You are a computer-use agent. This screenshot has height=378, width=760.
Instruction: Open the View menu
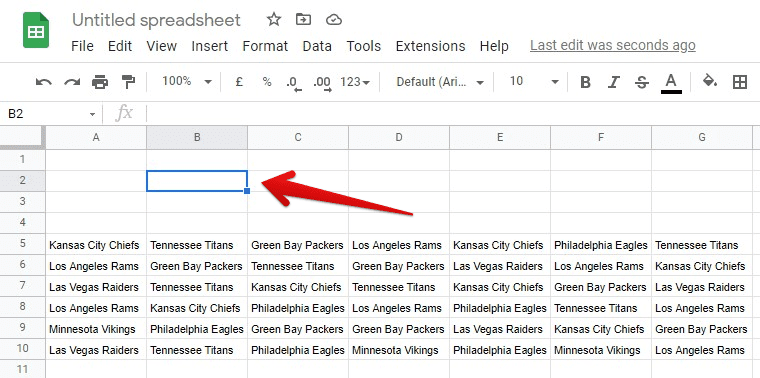coord(161,46)
